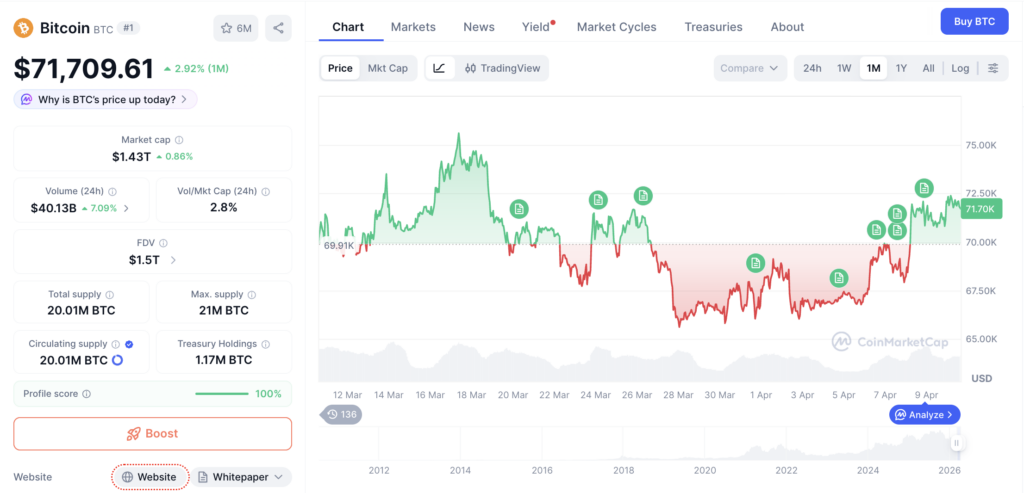Open the About tab
Screen dimensions: 1024x493
787,27
